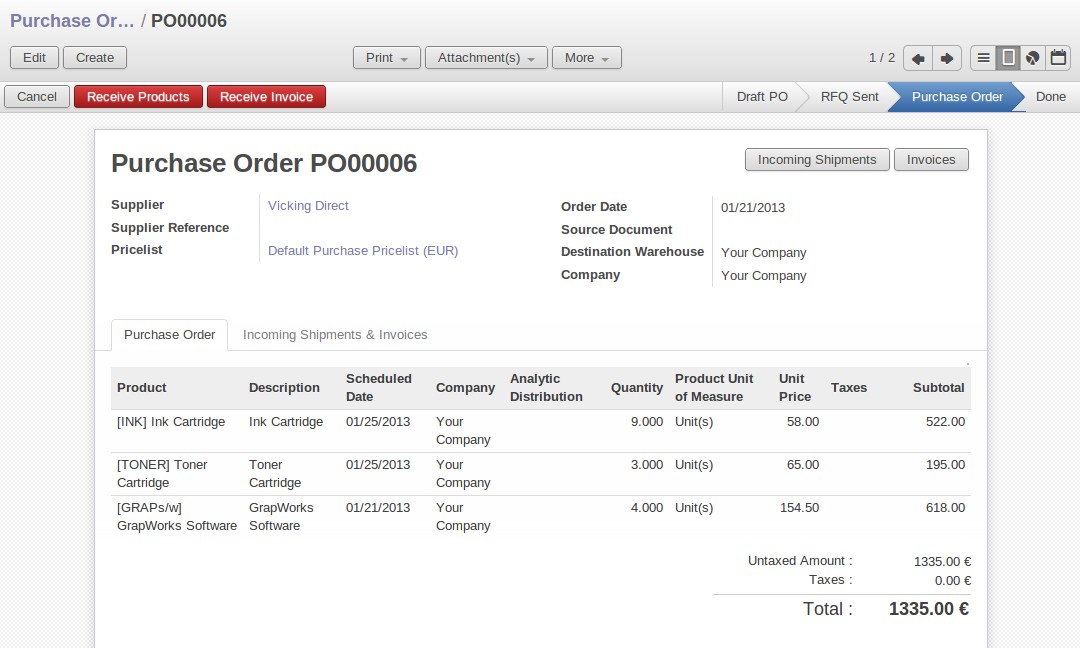The width and height of the screenshot is (1080, 648).
Task: Open the More dropdown
Action: coord(587,58)
